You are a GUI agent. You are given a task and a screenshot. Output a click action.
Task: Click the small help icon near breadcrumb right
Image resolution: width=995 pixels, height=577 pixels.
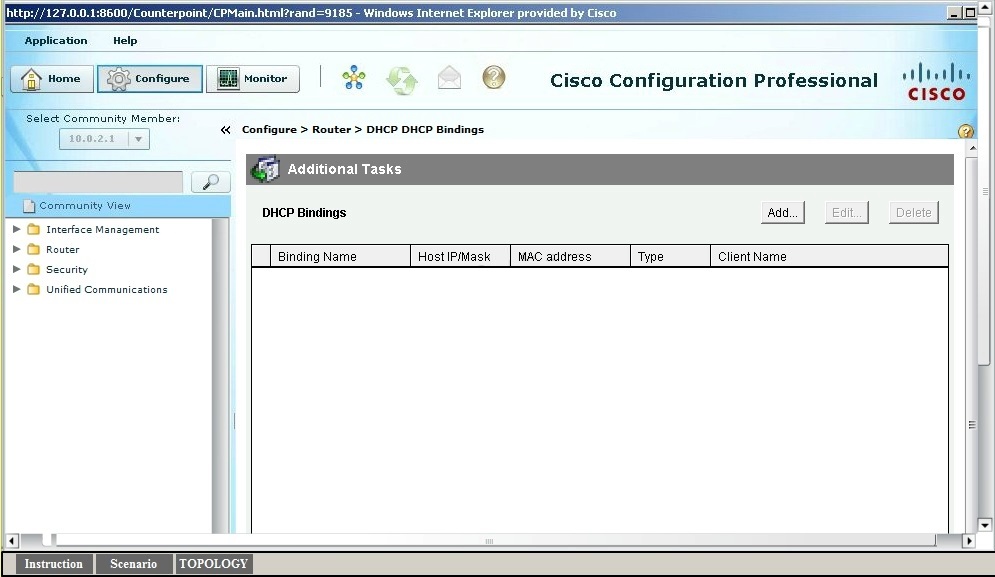(x=965, y=131)
